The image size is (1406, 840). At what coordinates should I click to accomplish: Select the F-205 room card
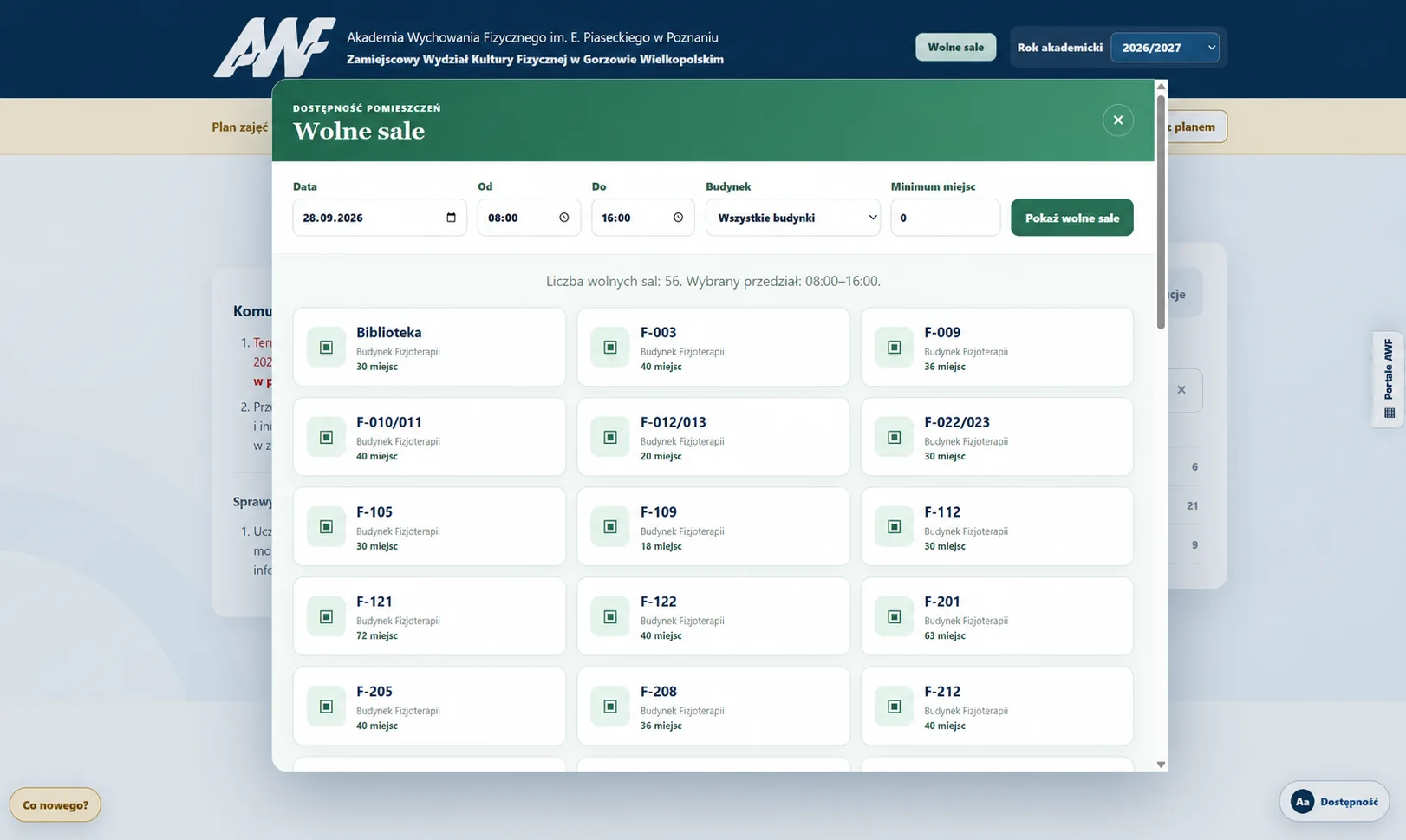(x=429, y=707)
